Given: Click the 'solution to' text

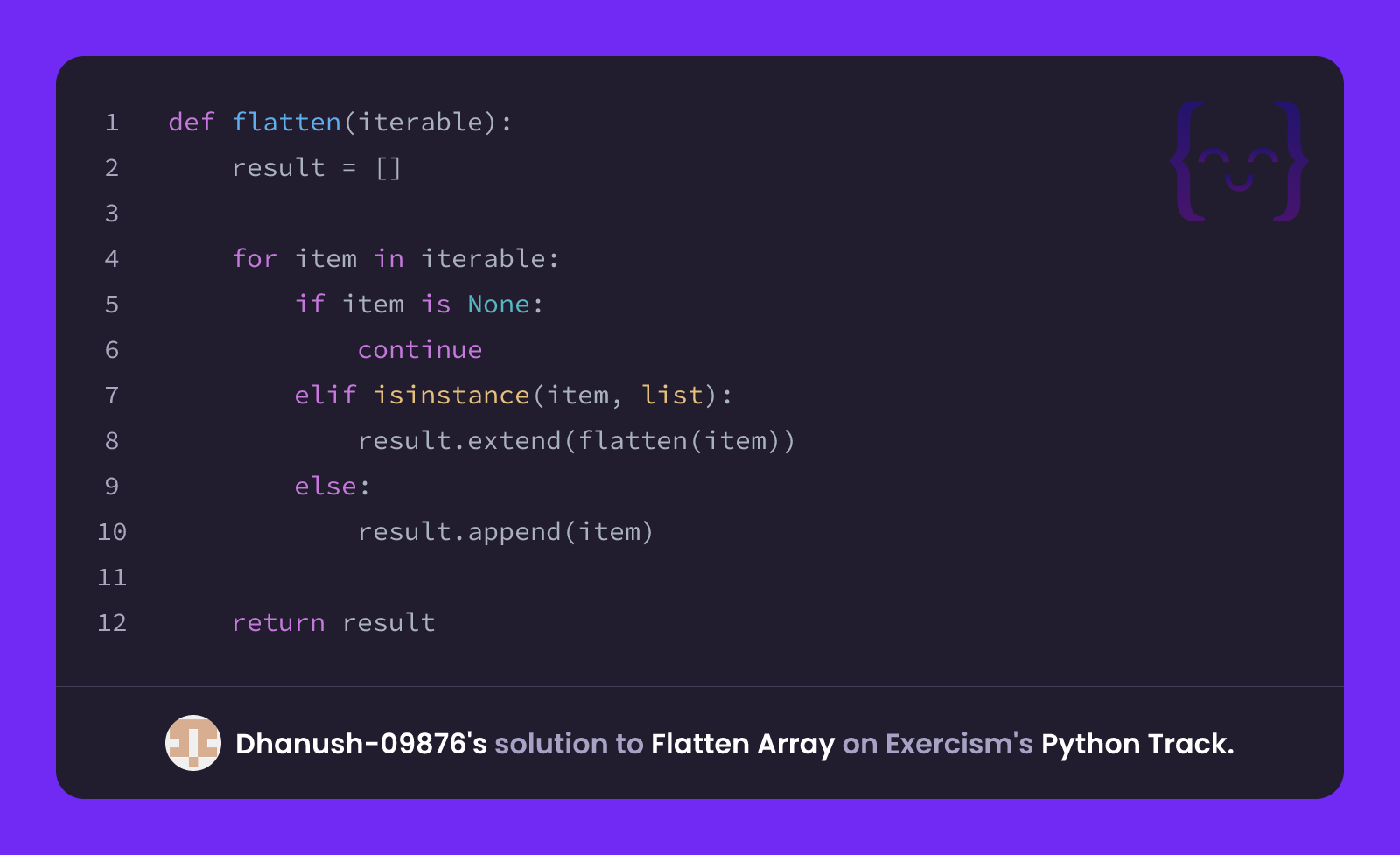Looking at the screenshot, I should [x=569, y=744].
